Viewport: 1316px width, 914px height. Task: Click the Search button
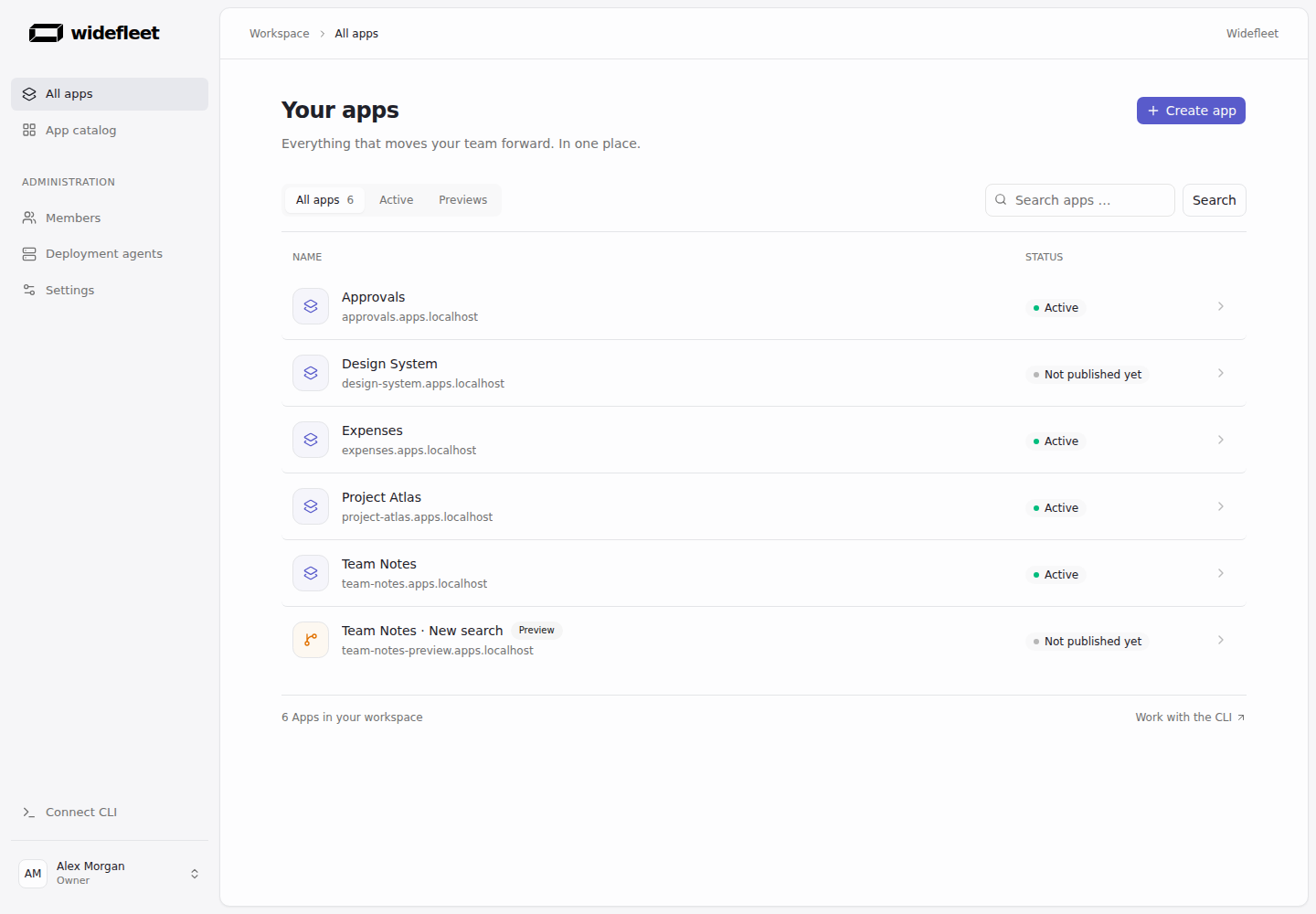pyautogui.click(x=1214, y=200)
